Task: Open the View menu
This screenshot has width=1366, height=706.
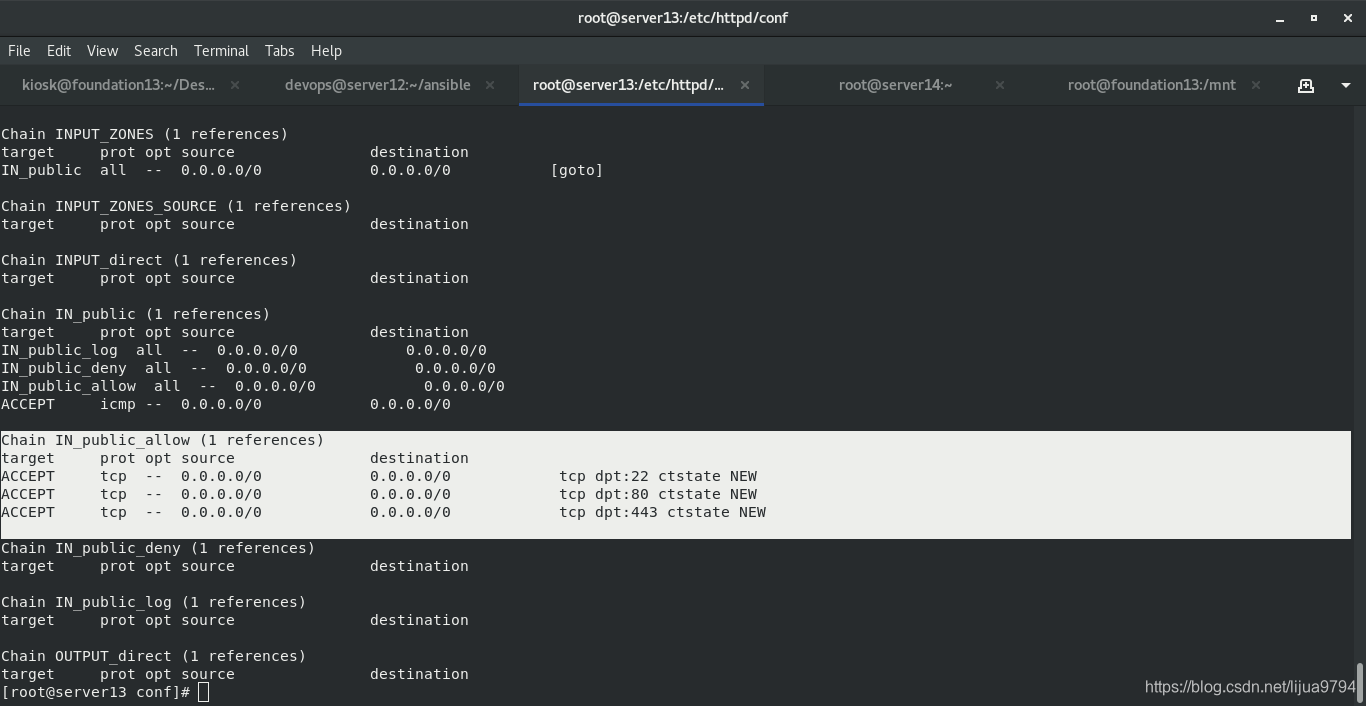Action: coord(102,50)
